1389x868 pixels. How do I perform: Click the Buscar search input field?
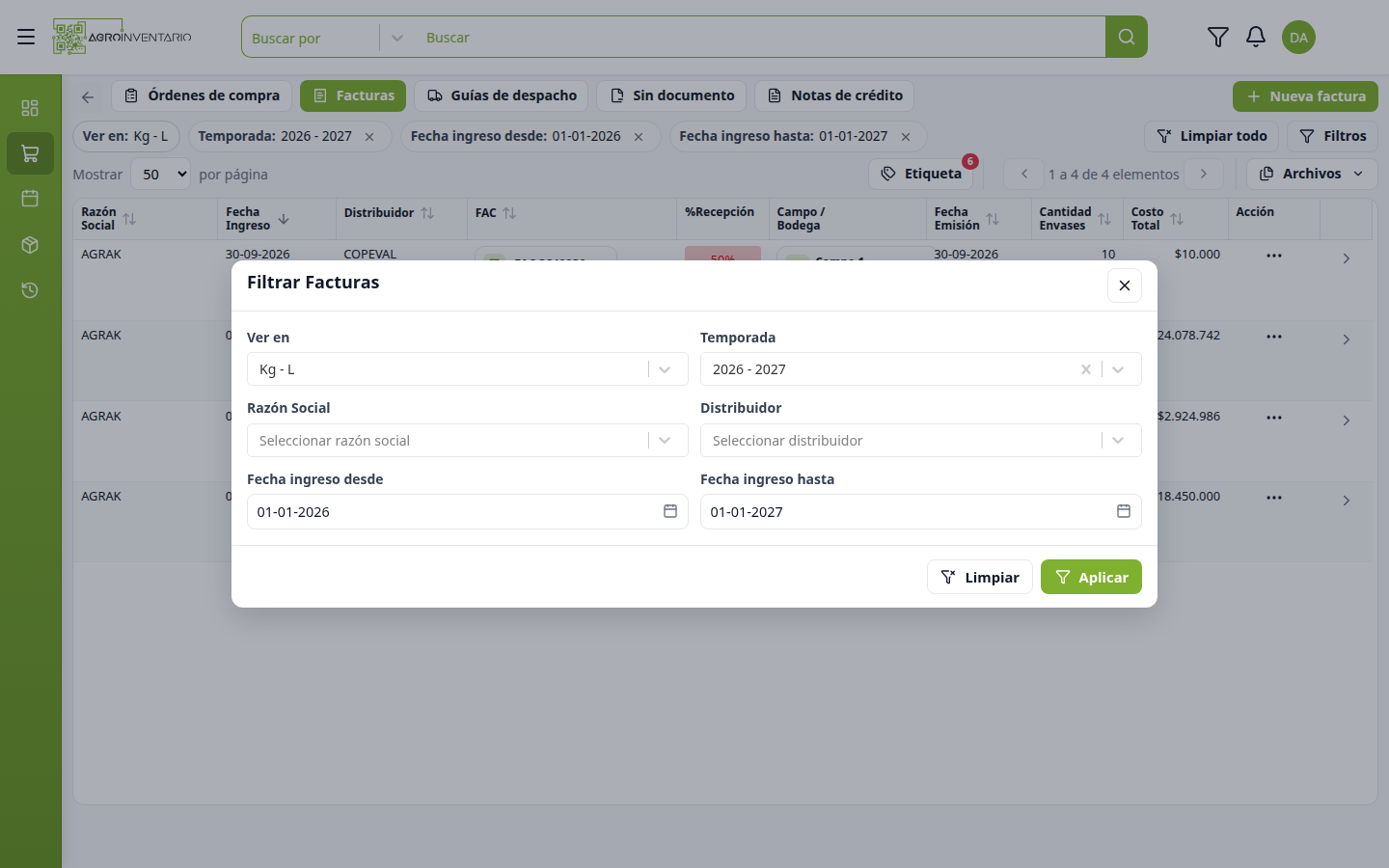(x=760, y=38)
